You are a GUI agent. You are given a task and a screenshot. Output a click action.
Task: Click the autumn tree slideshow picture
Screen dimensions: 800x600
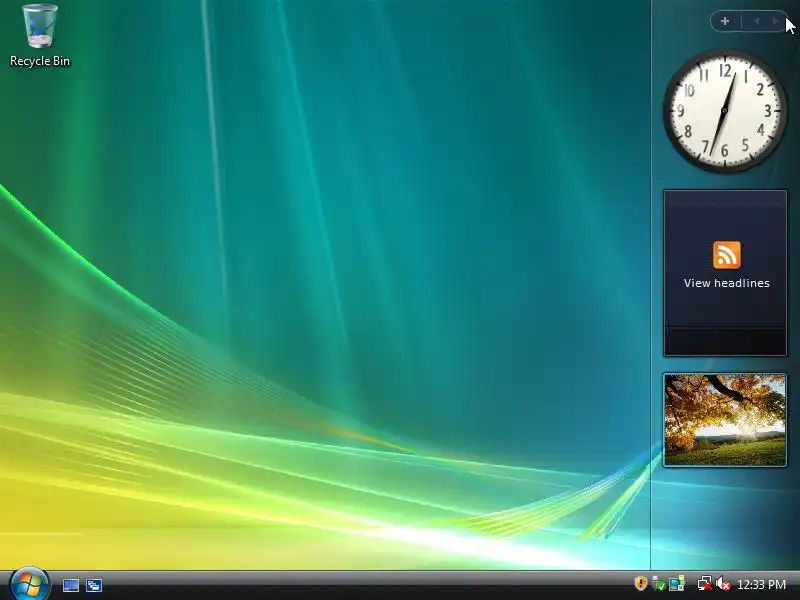coord(724,420)
